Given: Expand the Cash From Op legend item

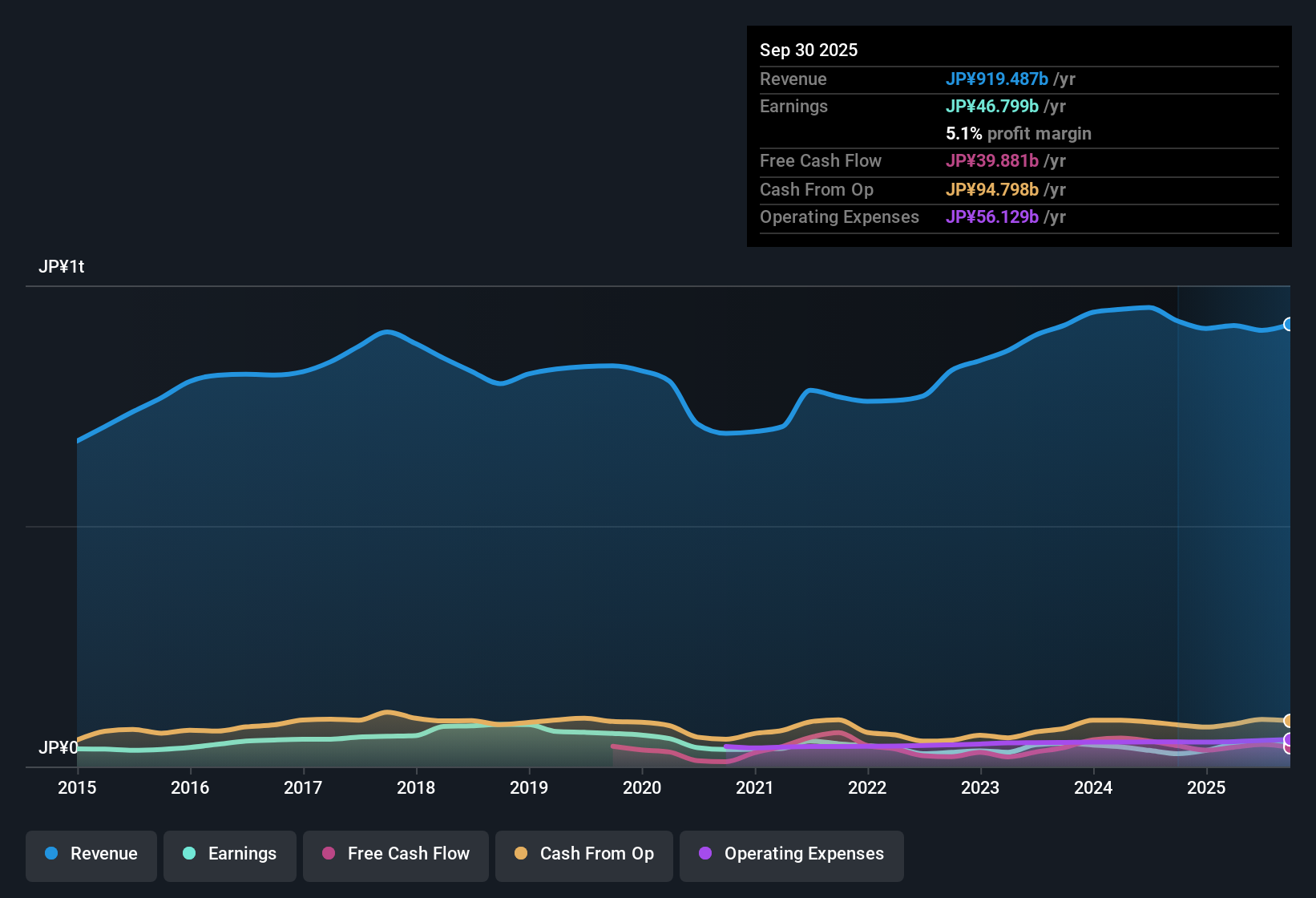Looking at the screenshot, I should (583, 854).
